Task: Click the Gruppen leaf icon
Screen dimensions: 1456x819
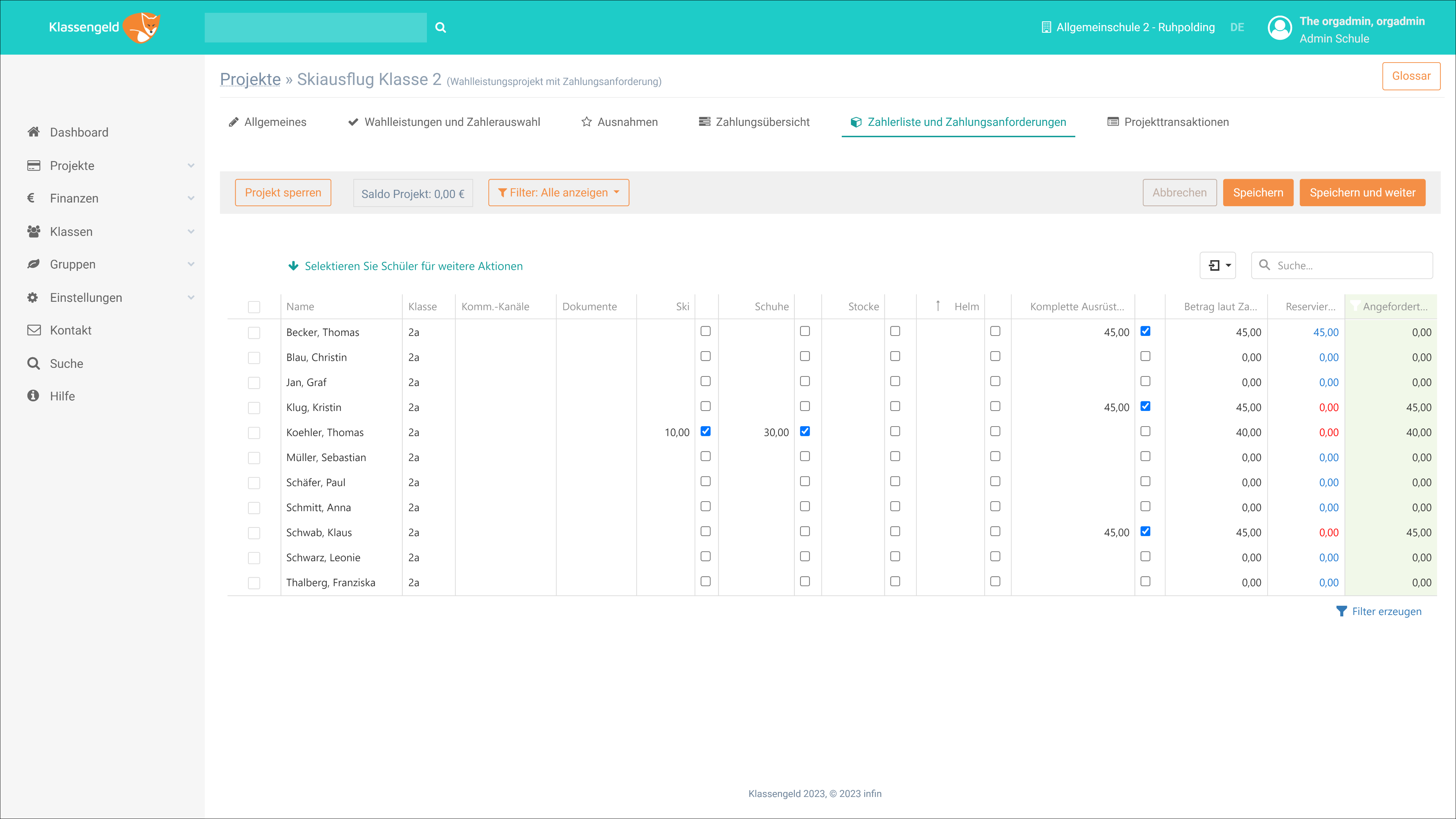Action: (34, 264)
